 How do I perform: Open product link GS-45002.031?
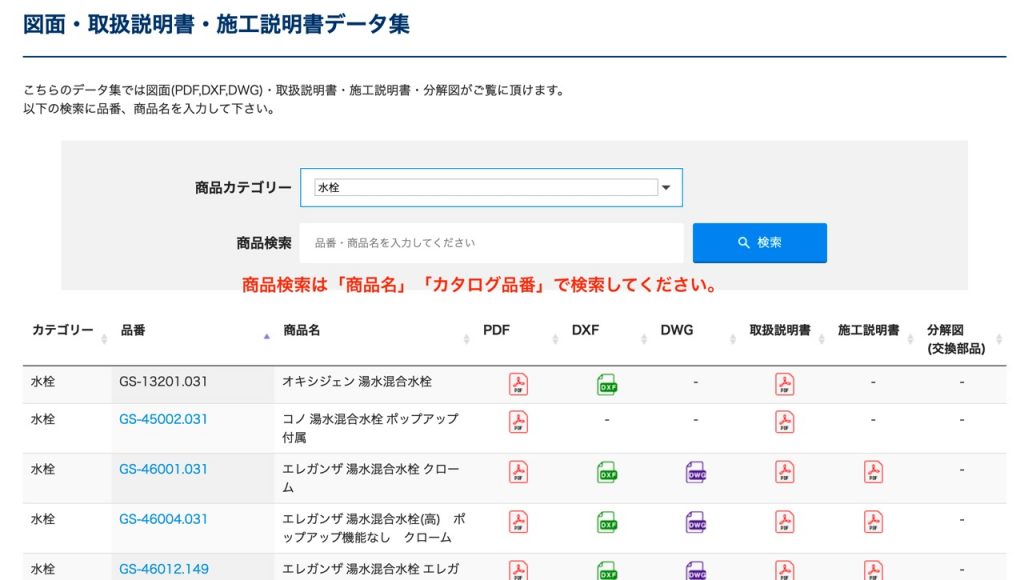point(163,419)
